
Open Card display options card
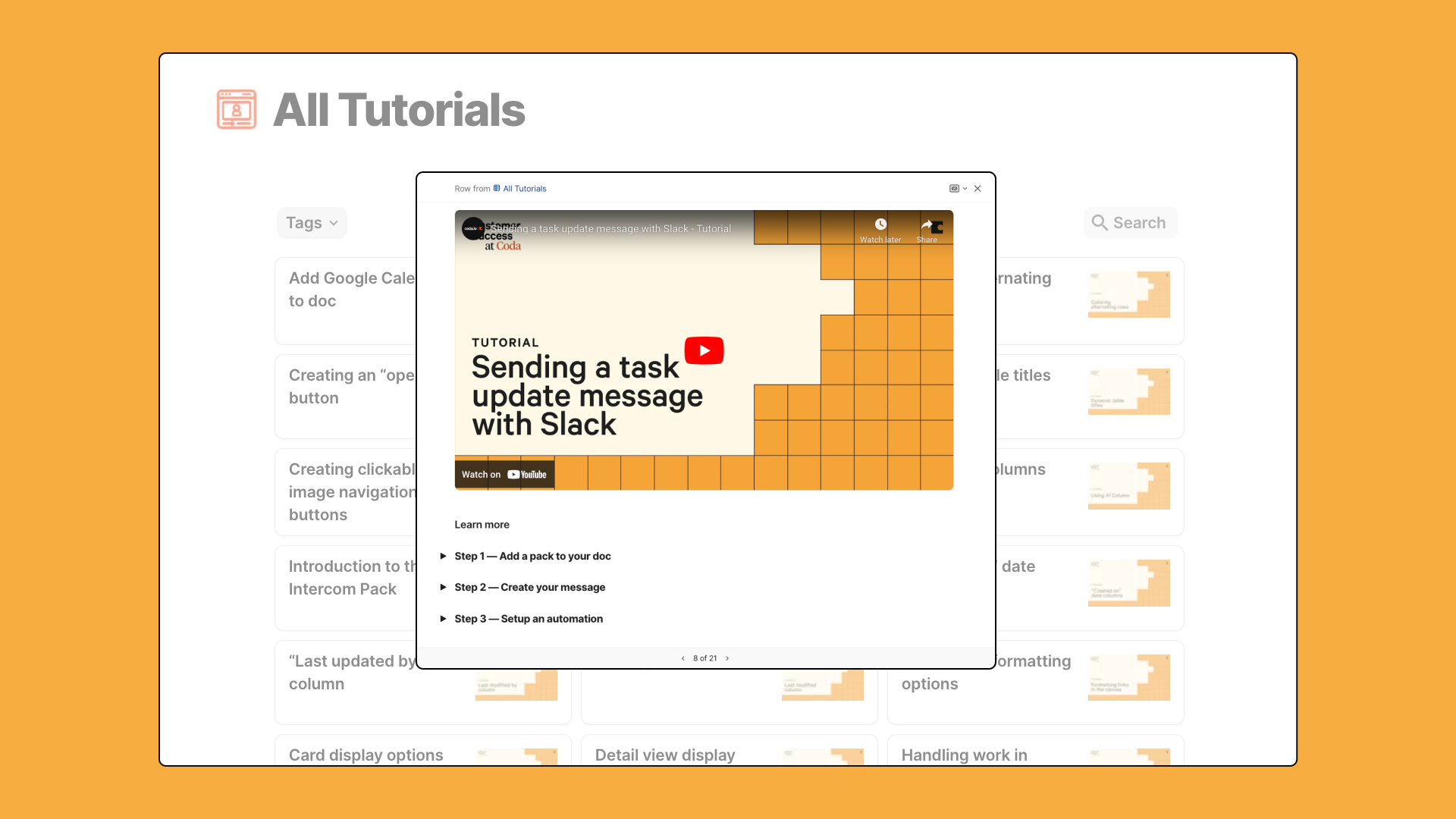click(366, 755)
